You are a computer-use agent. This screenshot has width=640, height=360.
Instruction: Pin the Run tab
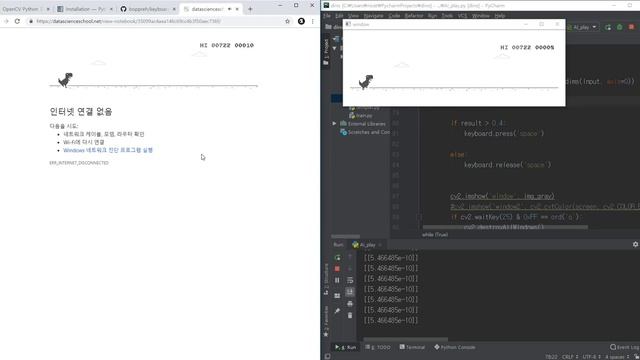[337, 311]
